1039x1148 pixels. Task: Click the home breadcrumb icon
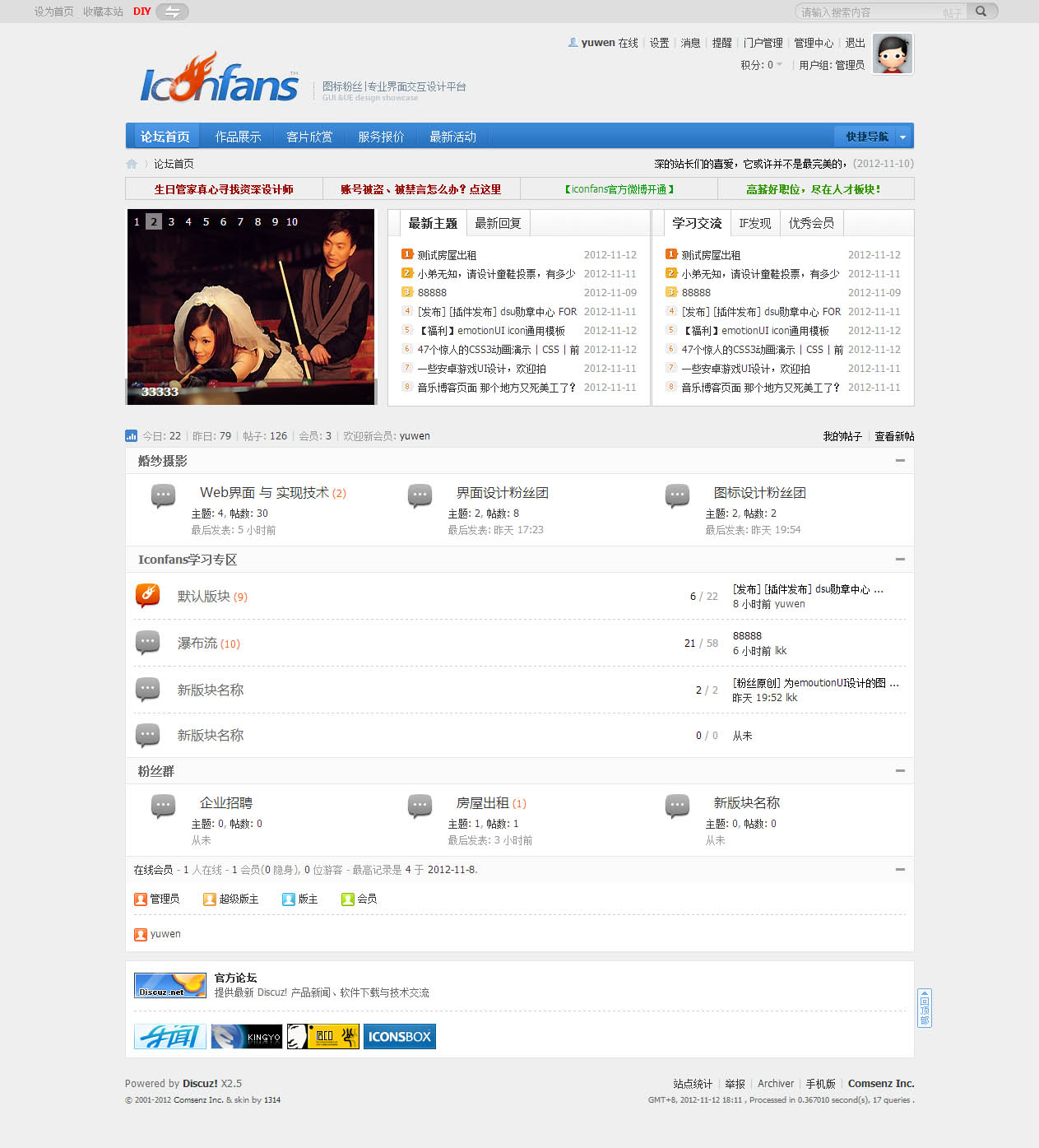coord(132,164)
